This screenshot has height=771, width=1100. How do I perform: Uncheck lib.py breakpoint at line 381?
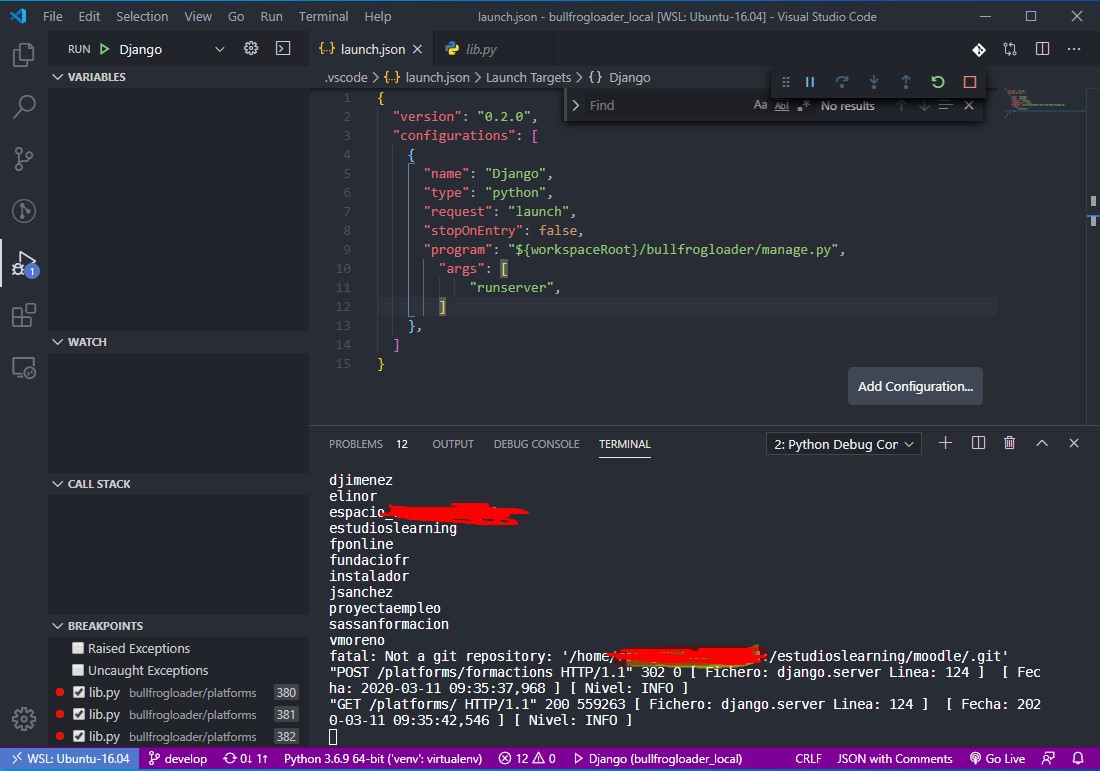pos(79,714)
